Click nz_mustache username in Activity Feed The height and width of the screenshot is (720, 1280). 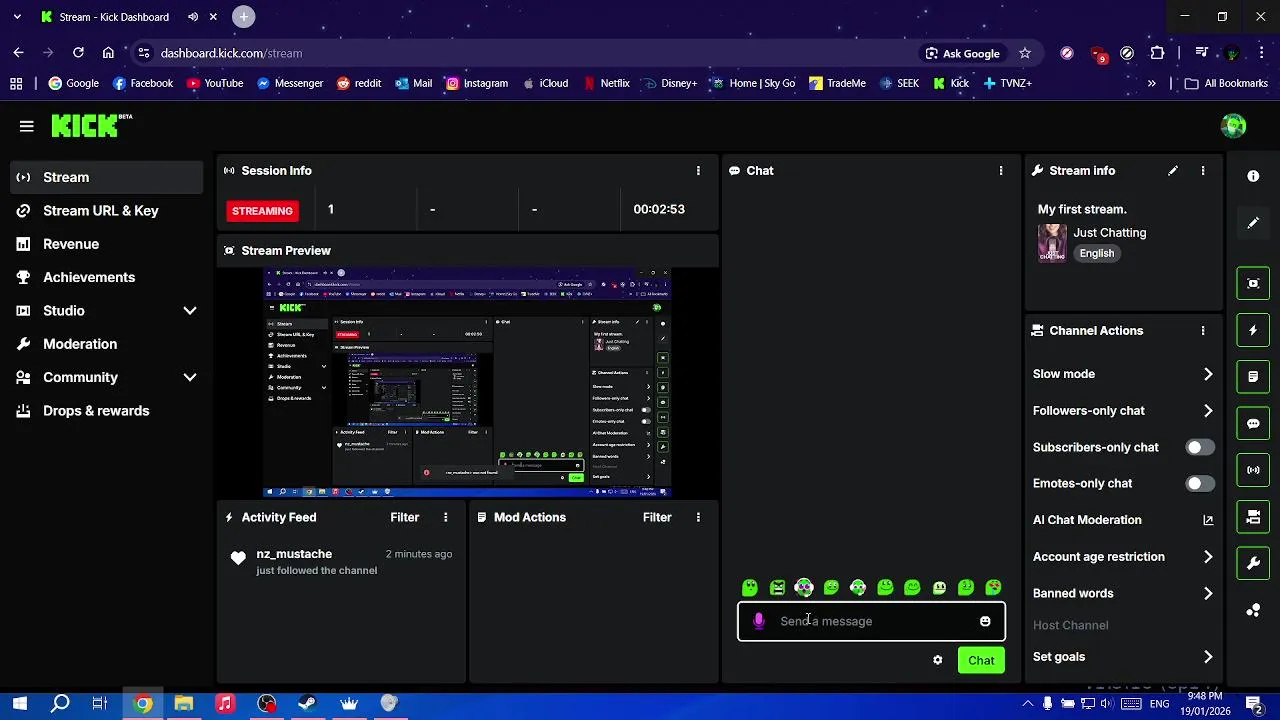294,554
